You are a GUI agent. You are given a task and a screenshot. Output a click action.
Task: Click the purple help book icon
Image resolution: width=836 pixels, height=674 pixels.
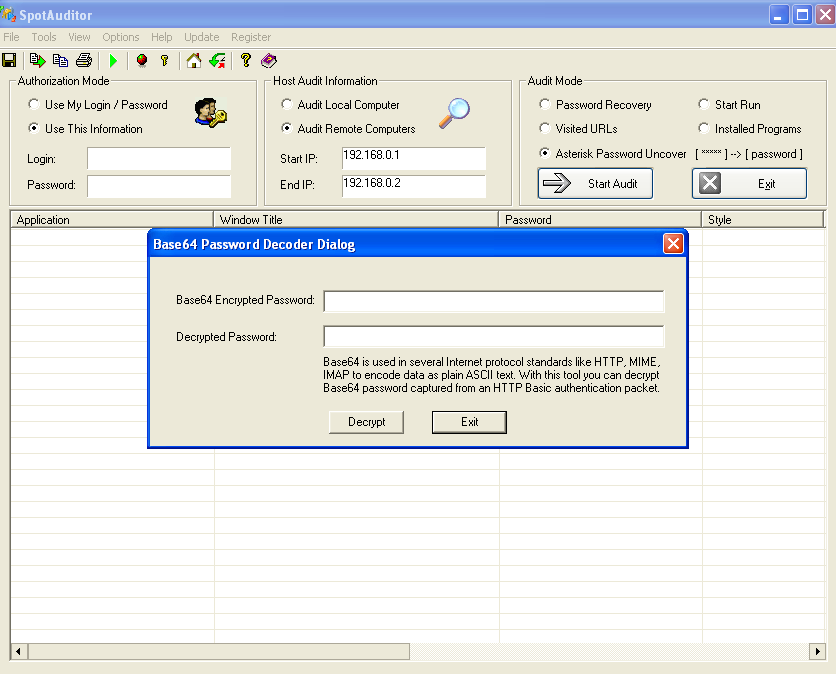(x=269, y=60)
